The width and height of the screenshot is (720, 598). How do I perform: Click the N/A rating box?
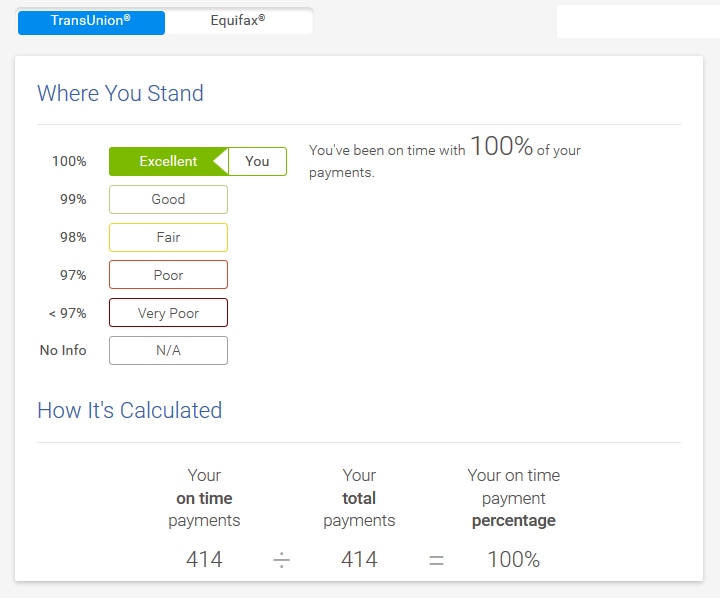[168, 351]
